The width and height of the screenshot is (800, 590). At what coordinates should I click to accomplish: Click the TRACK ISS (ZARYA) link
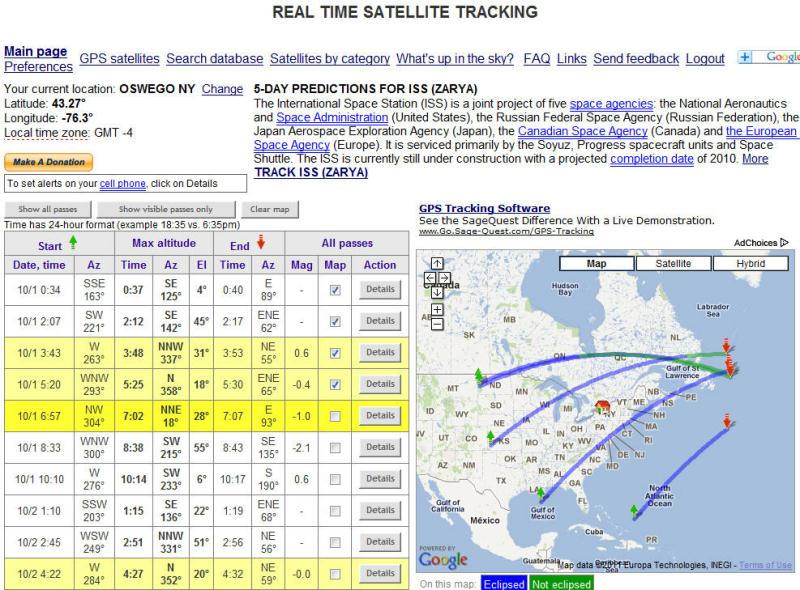311,173
